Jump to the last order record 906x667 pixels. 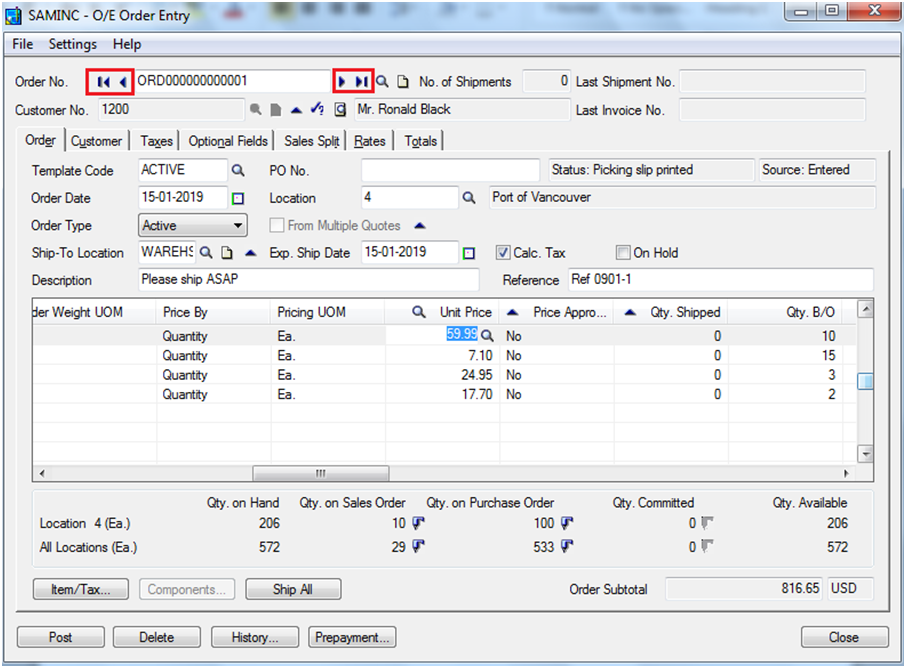point(362,82)
